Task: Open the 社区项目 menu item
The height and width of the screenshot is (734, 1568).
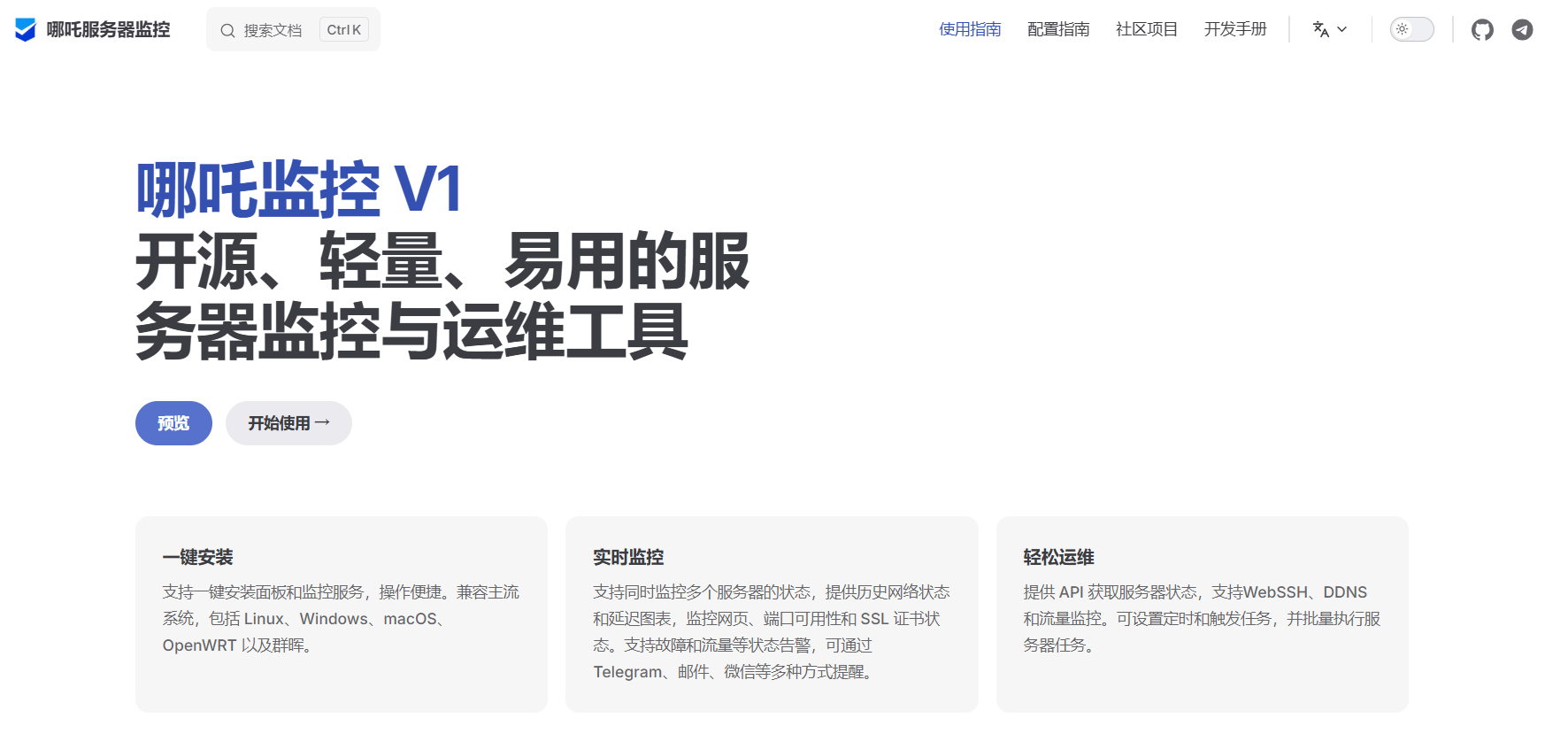Action: [x=1147, y=29]
